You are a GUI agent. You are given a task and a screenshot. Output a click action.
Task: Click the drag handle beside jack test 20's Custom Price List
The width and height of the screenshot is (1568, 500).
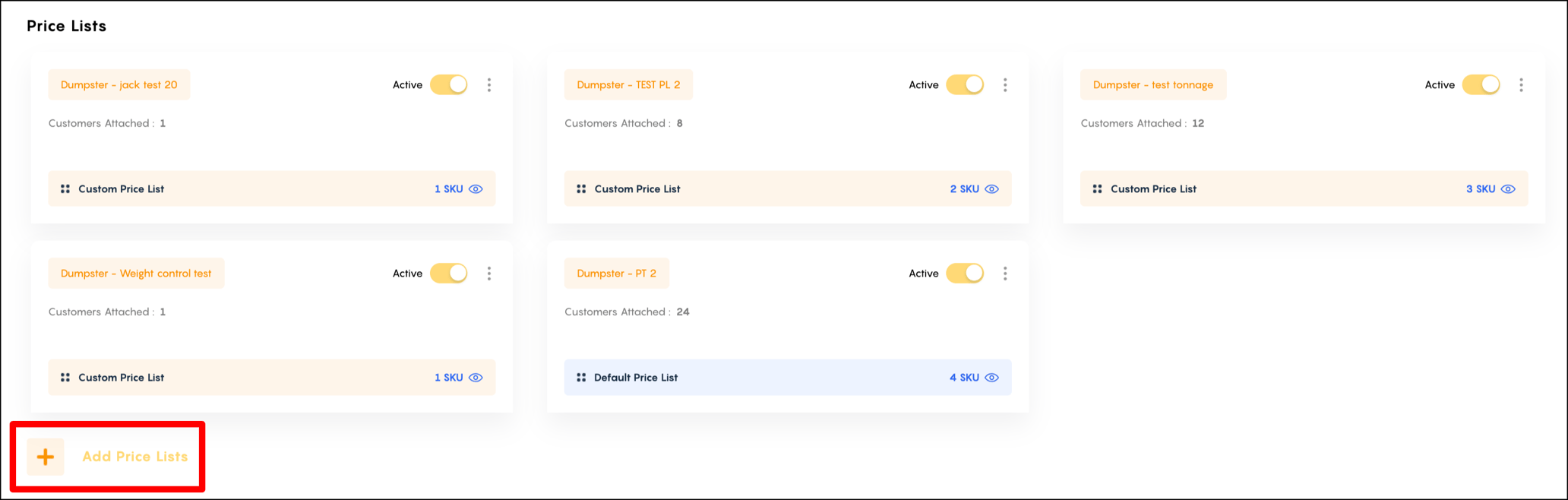click(65, 188)
